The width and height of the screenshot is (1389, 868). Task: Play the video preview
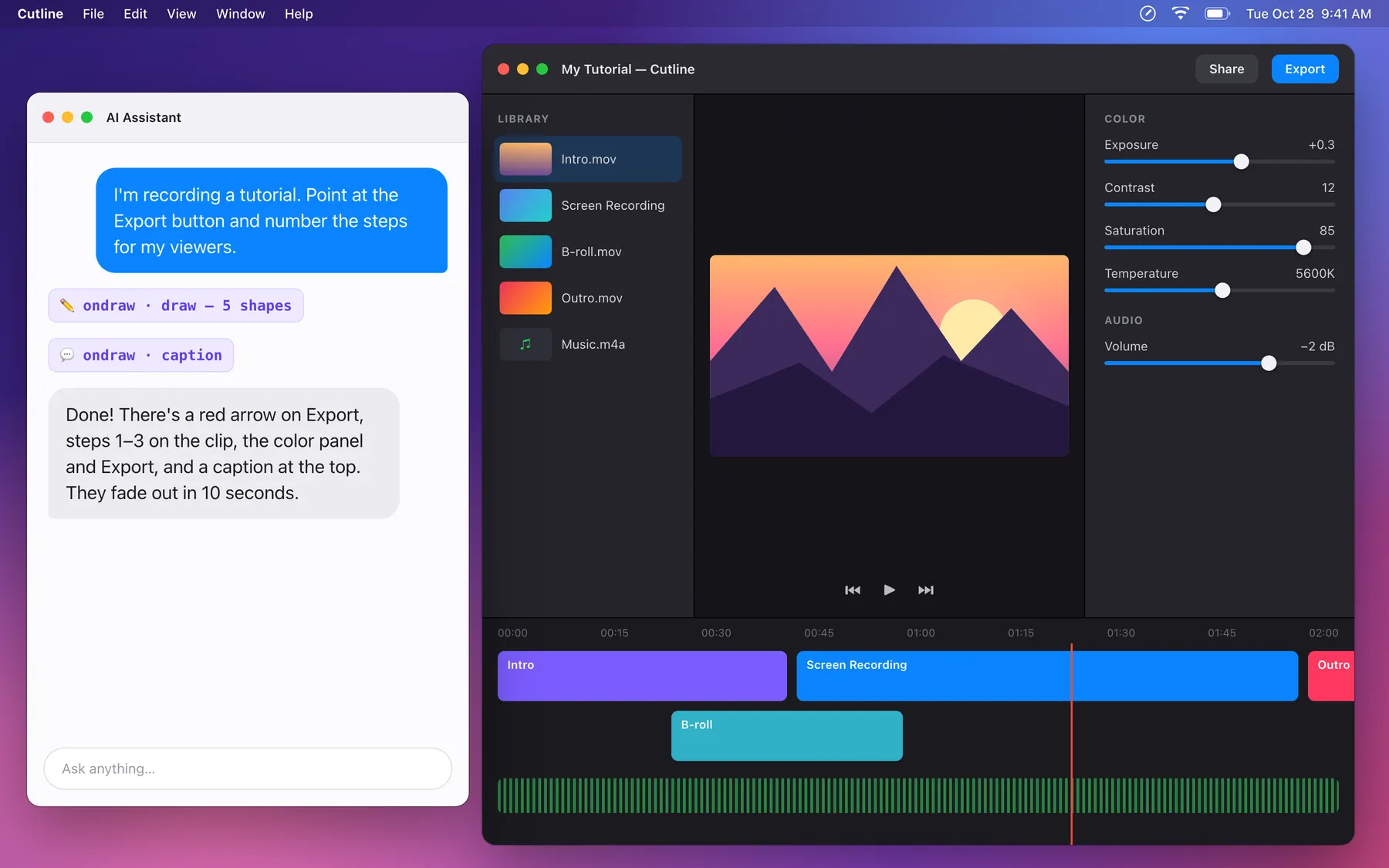click(x=889, y=590)
